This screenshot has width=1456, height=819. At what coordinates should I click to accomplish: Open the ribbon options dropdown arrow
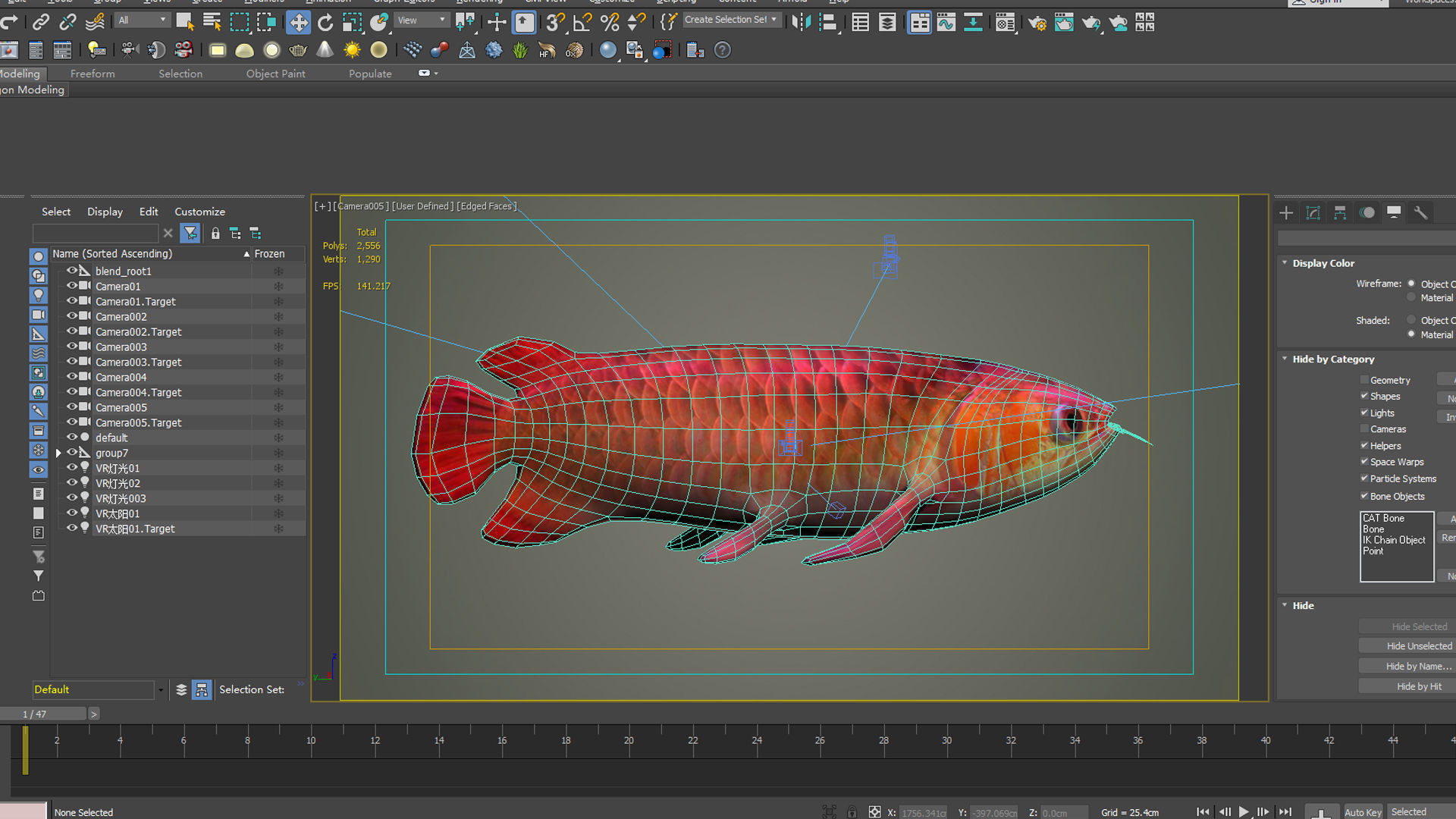tap(436, 74)
